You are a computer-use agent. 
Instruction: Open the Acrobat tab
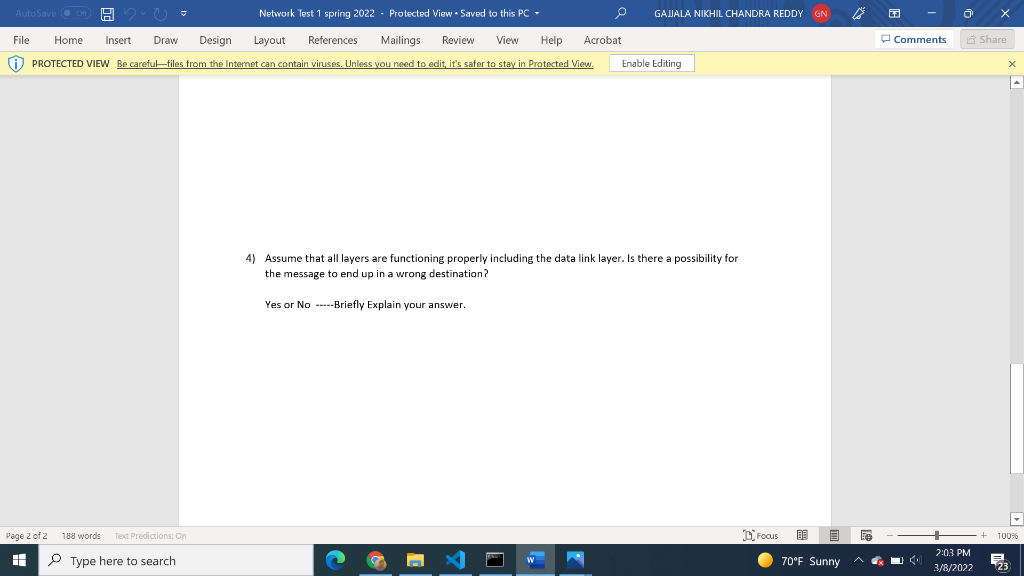[602, 40]
